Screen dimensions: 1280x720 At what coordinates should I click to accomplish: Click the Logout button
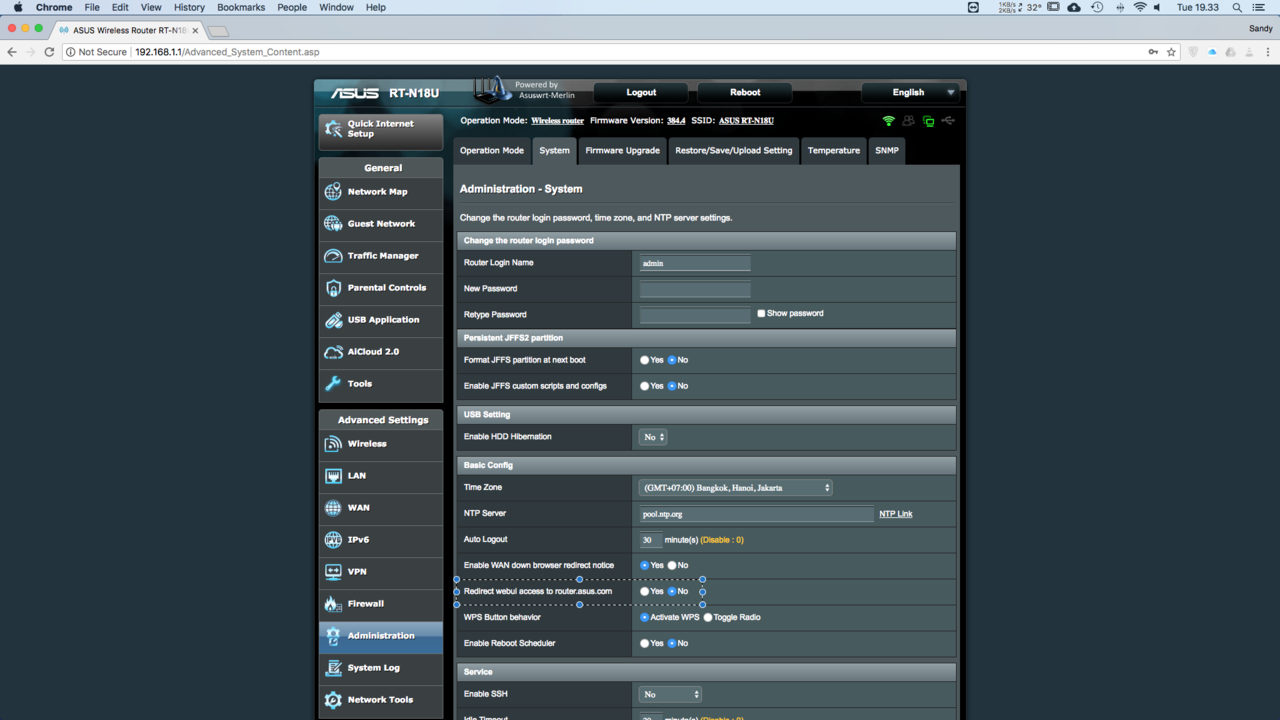pos(641,93)
